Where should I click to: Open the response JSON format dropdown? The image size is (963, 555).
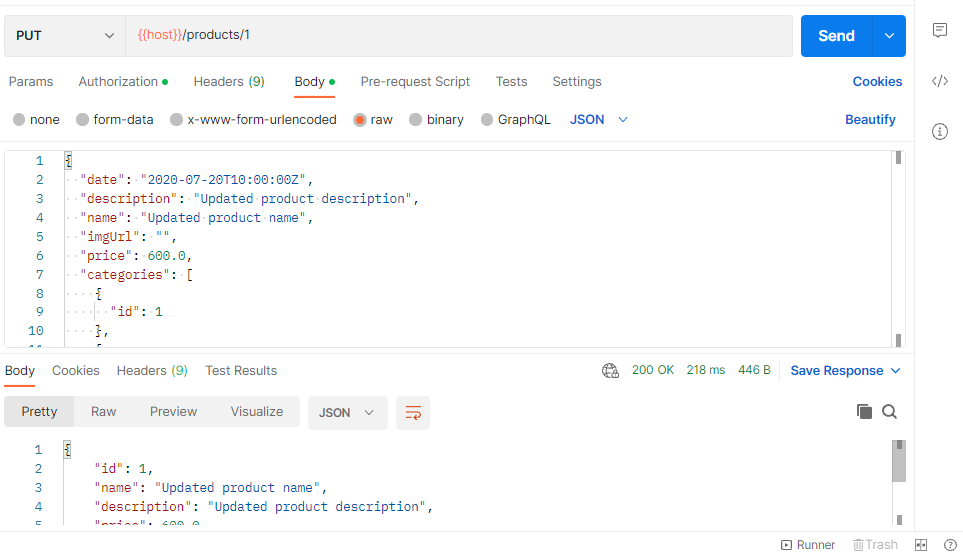click(348, 413)
